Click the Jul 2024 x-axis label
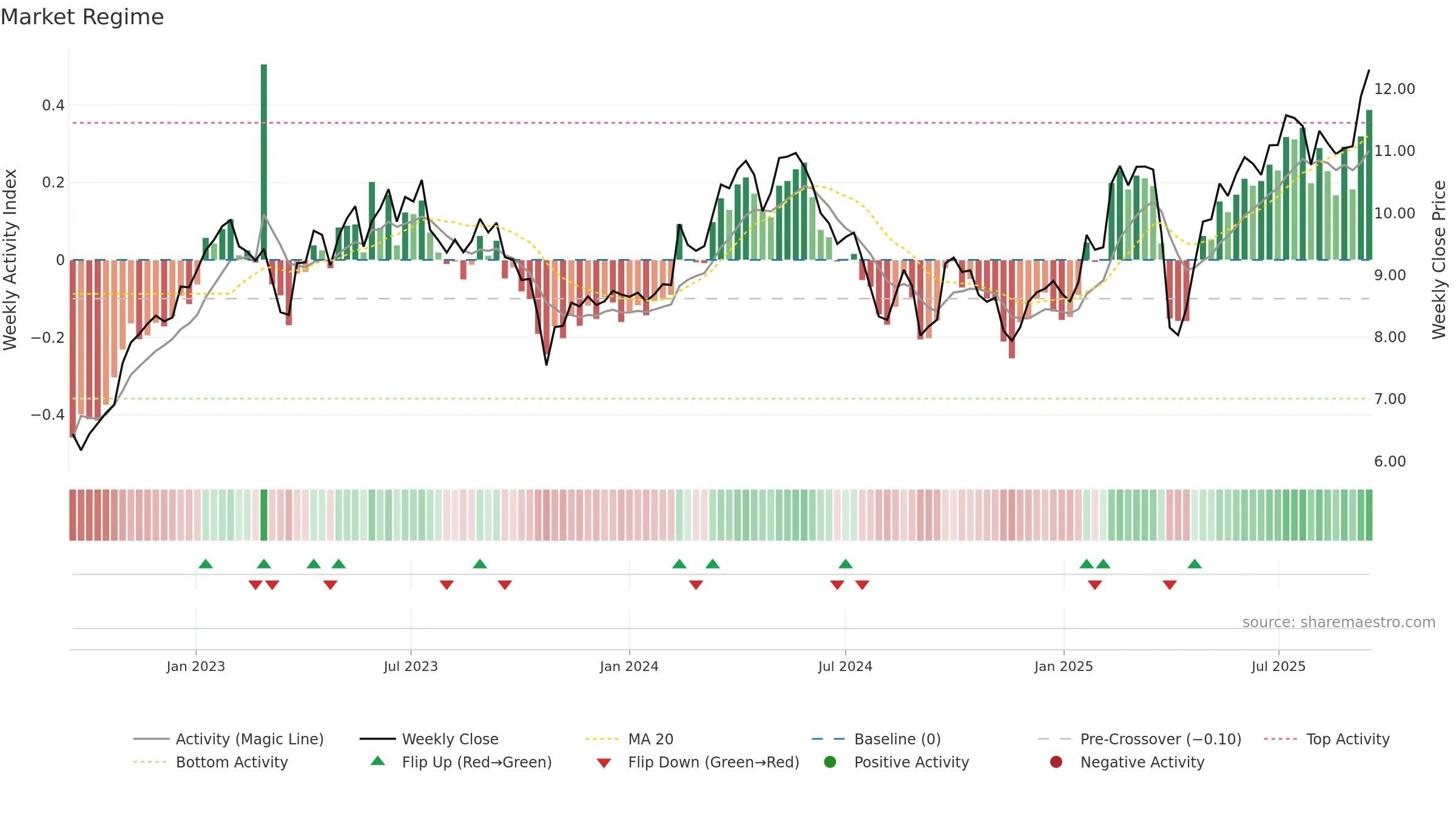Viewport: 1456px width, 819px height. click(845, 667)
